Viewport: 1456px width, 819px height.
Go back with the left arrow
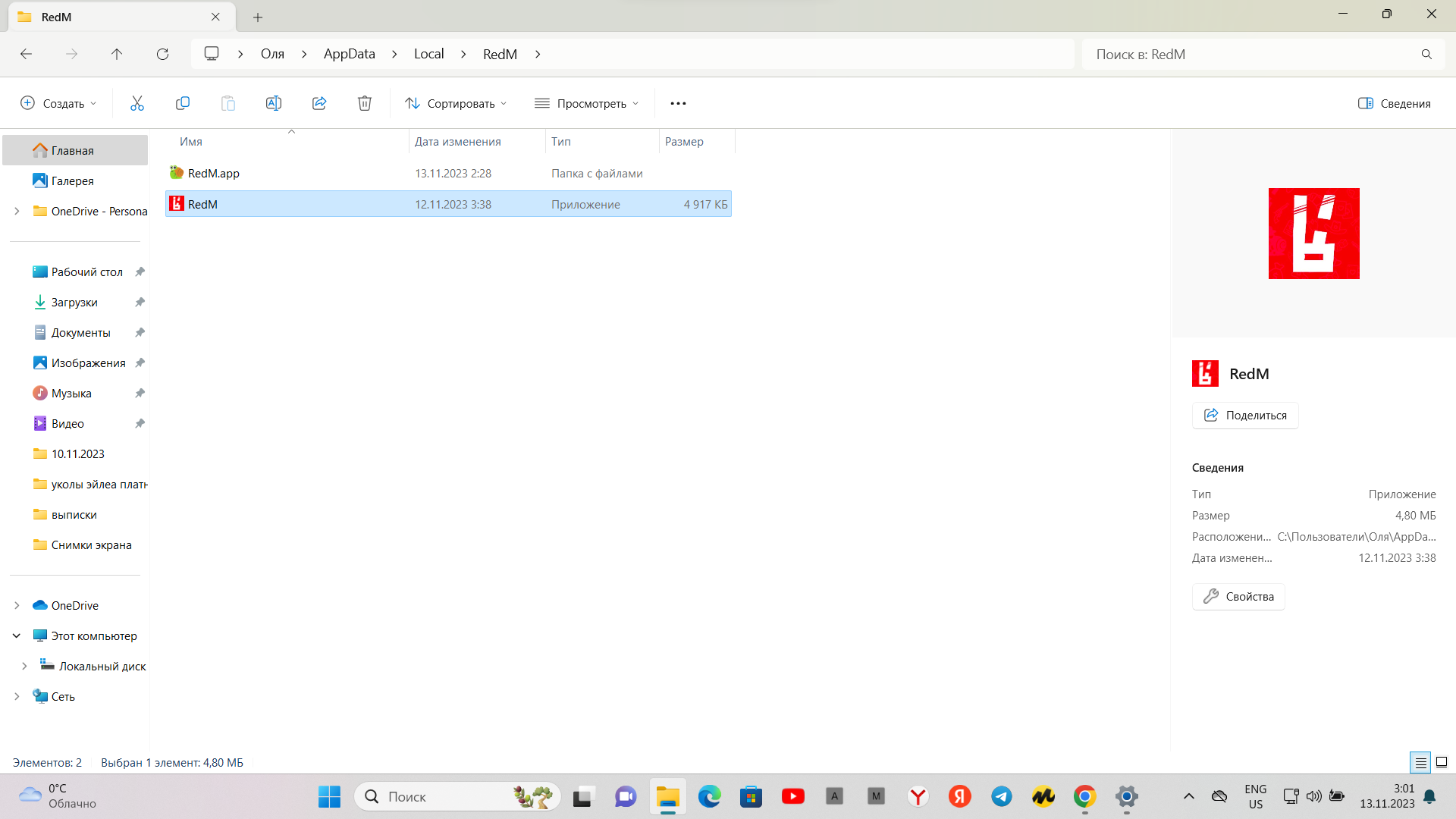[x=26, y=54]
